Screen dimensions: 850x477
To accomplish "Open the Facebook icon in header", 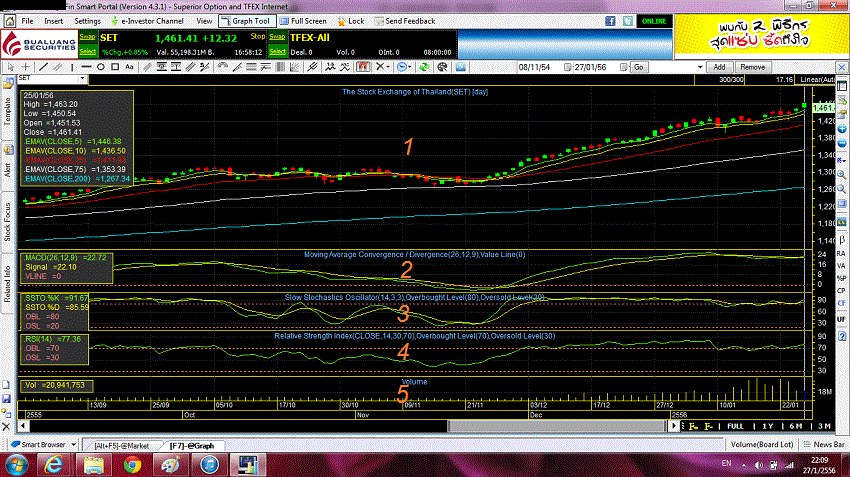I will (x=610, y=21).
